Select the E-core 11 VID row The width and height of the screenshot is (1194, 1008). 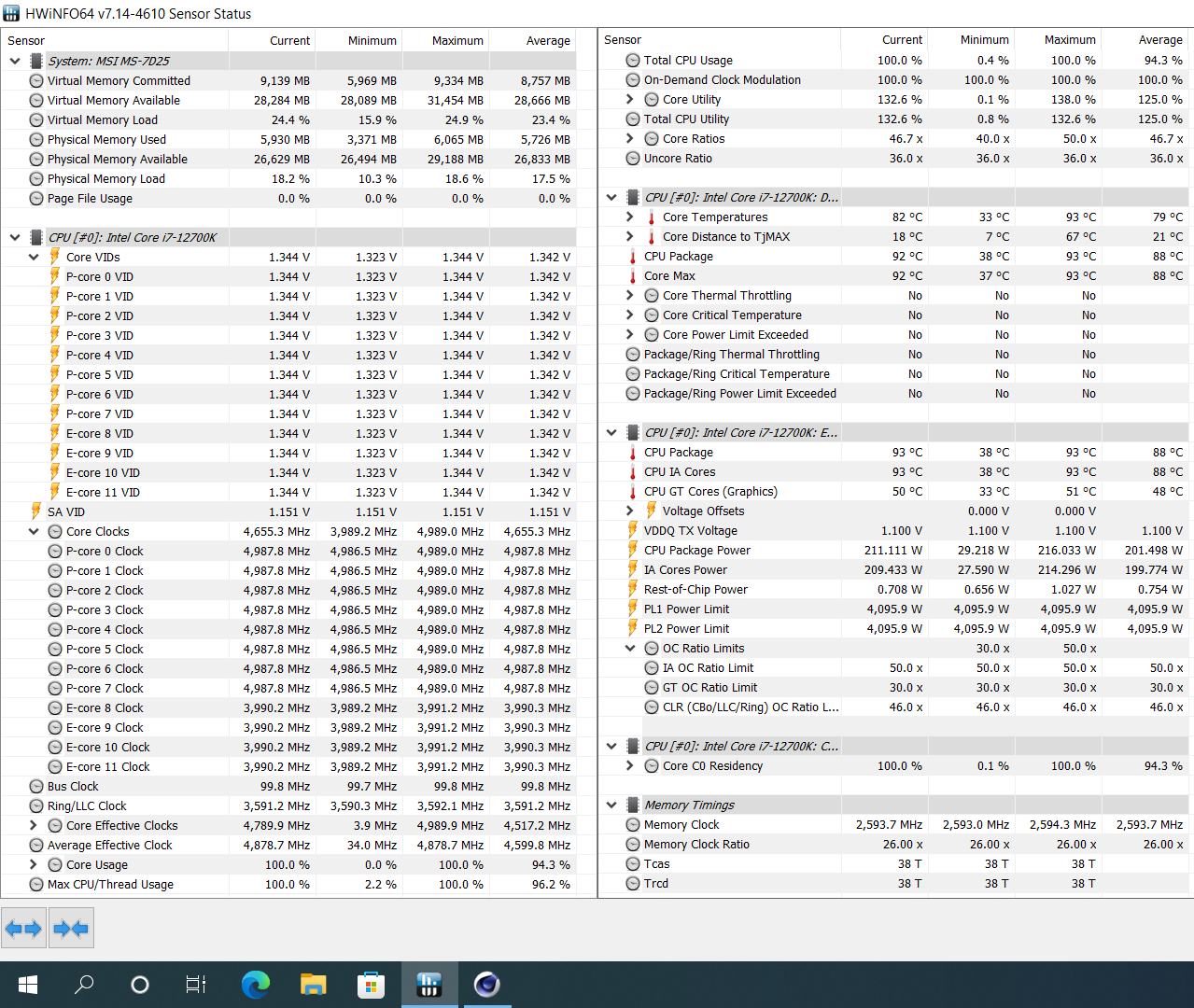pos(288,492)
